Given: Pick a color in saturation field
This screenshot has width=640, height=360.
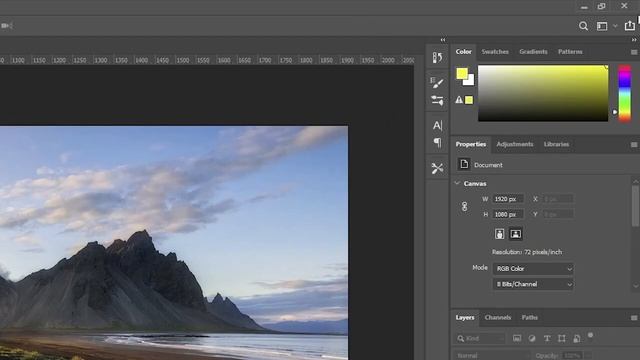Looking at the screenshot, I should click(543, 93).
